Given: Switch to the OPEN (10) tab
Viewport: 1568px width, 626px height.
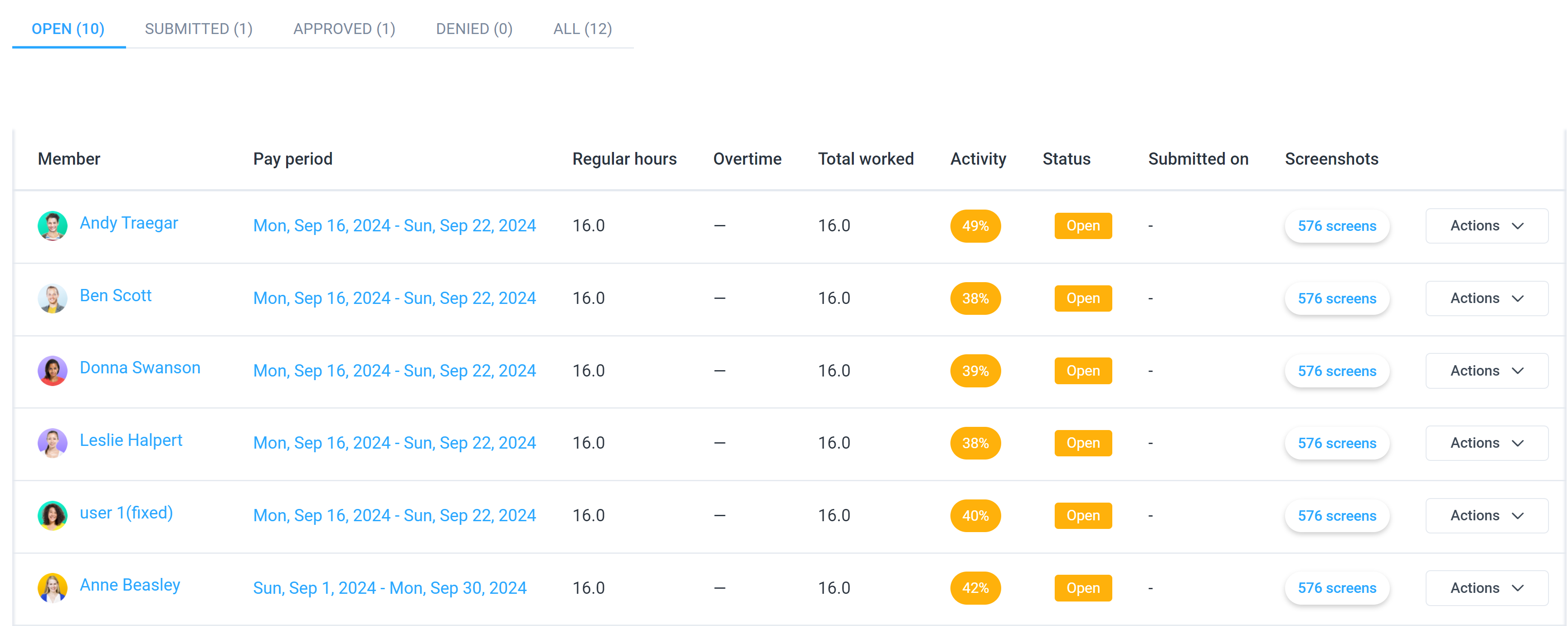Looking at the screenshot, I should (68, 29).
